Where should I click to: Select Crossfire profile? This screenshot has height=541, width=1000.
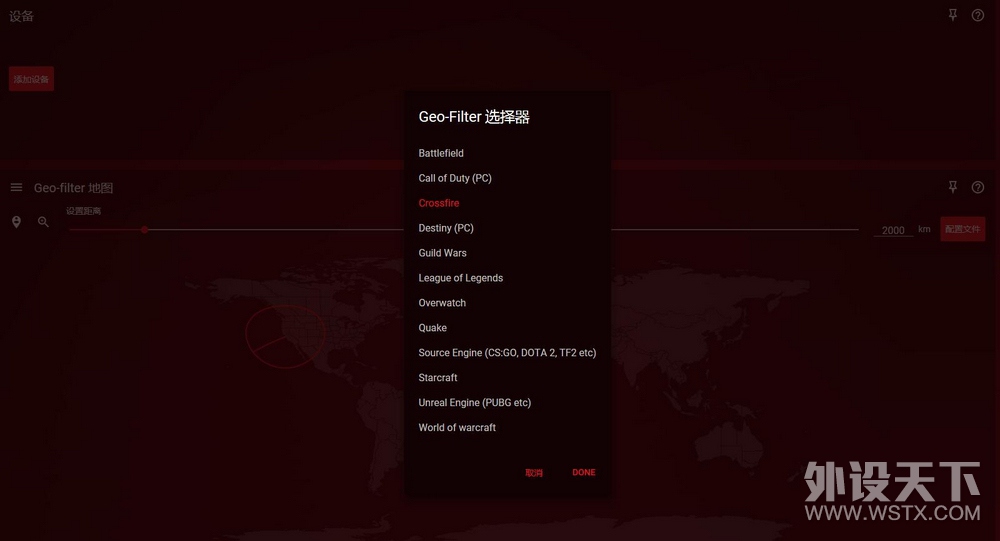pos(439,203)
